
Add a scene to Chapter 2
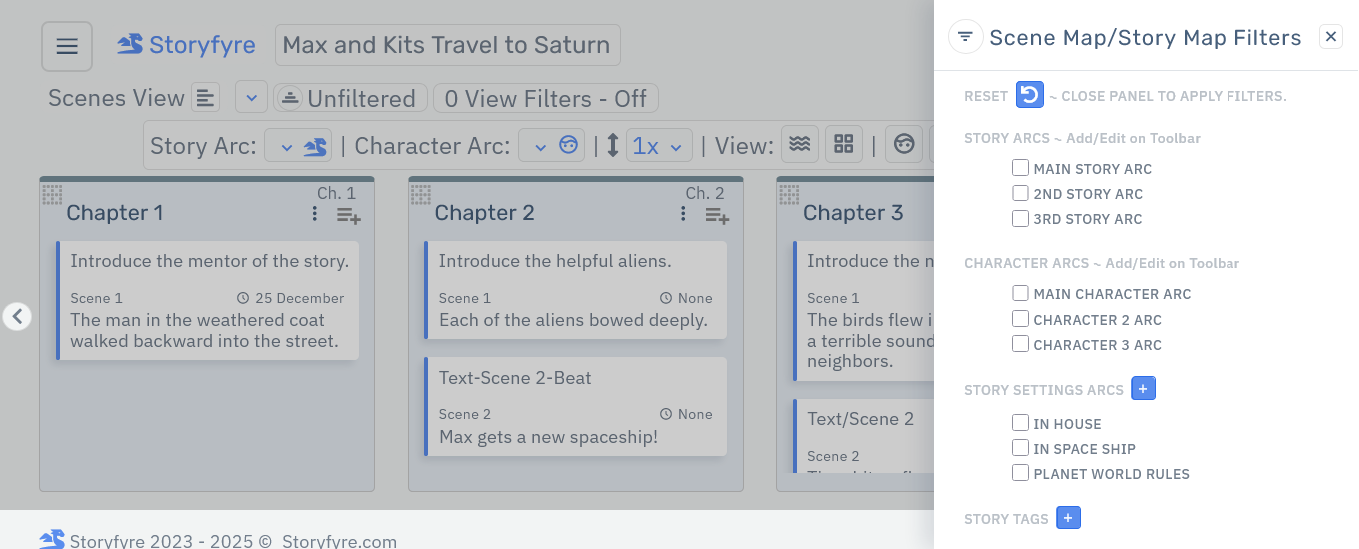pos(717,214)
